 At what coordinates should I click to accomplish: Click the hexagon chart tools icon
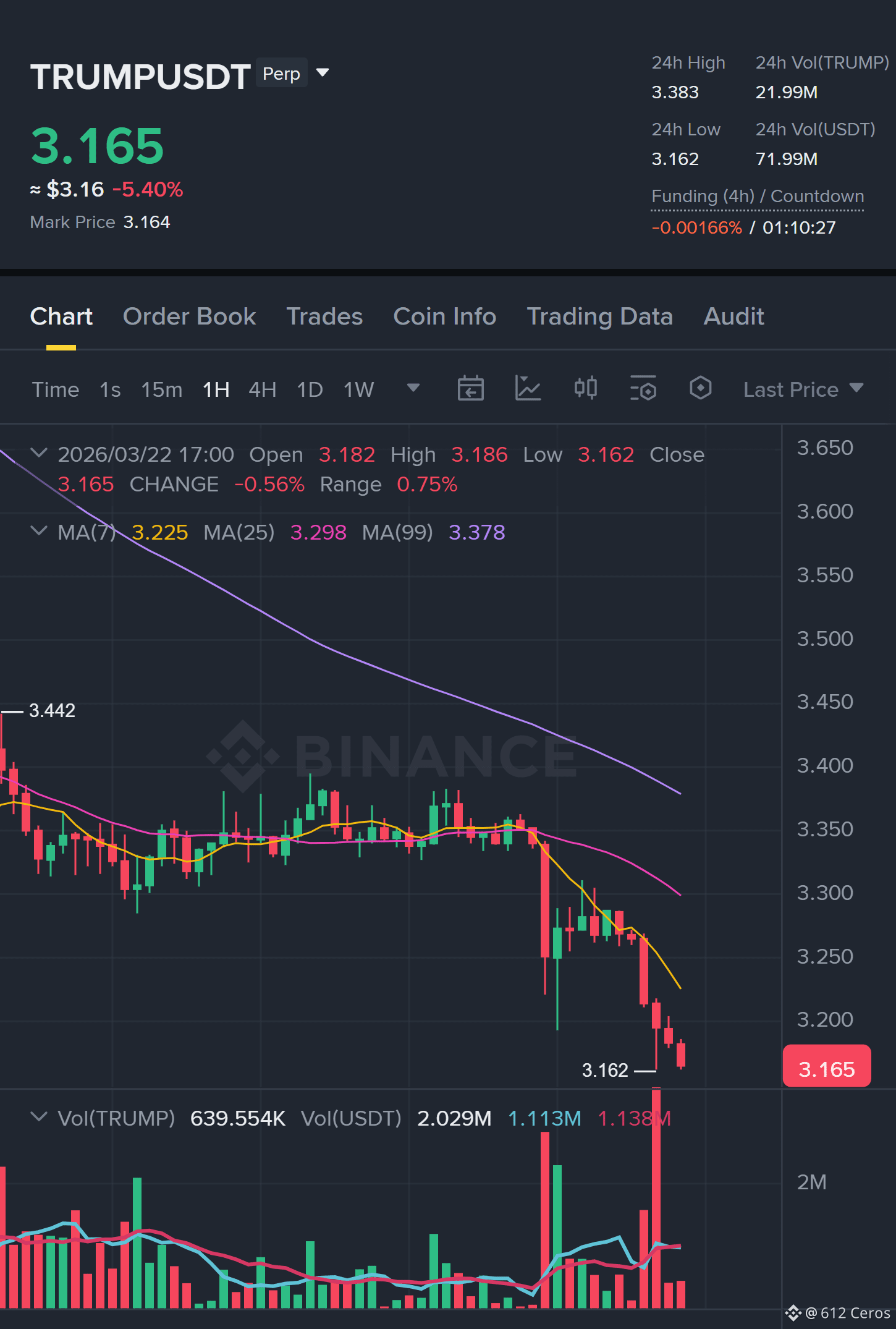pos(700,389)
